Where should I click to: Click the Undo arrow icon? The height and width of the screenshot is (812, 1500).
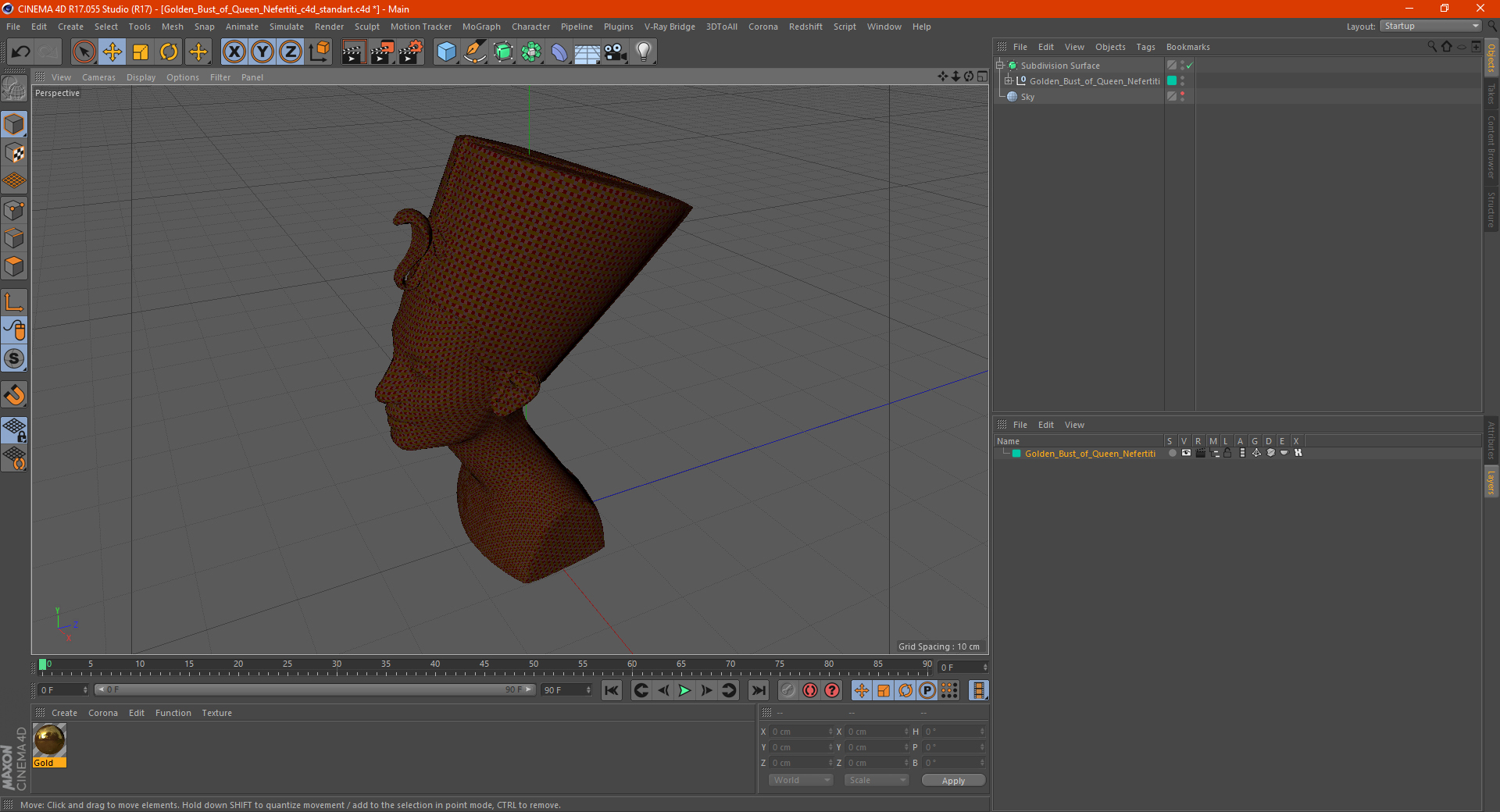pos(21,52)
